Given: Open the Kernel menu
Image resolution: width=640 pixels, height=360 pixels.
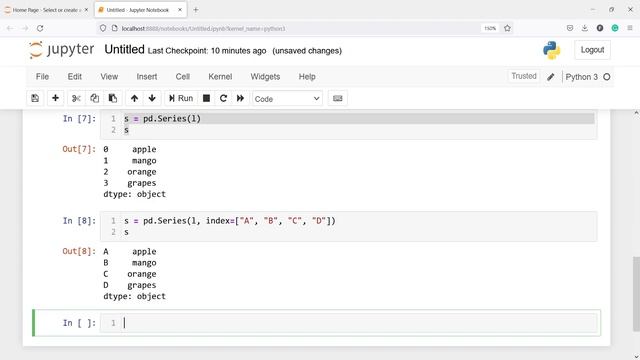Looking at the screenshot, I should tap(220, 77).
